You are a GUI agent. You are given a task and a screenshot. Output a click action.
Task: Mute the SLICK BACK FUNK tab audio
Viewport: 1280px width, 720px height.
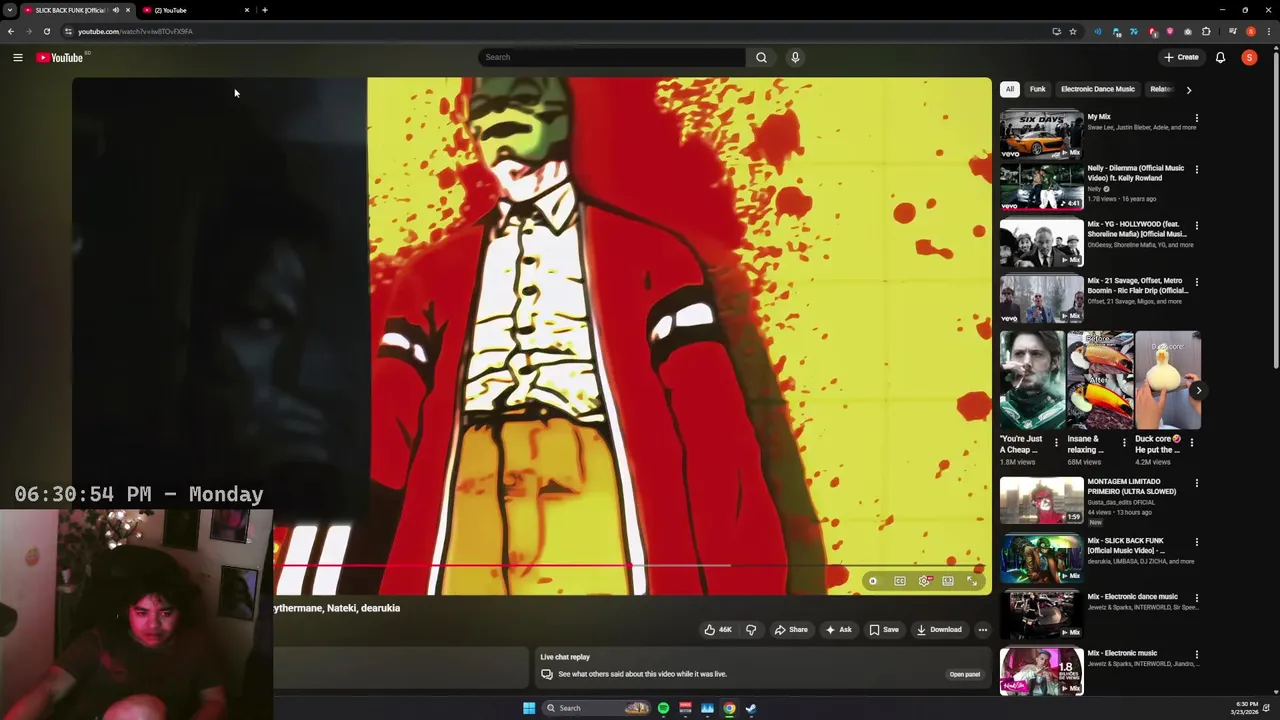pyautogui.click(x=115, y=10)
